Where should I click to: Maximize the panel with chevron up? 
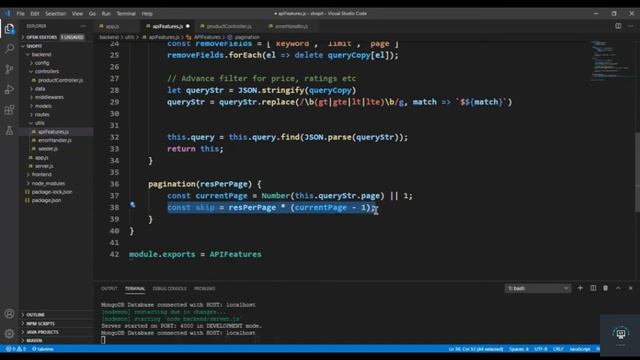618,288
